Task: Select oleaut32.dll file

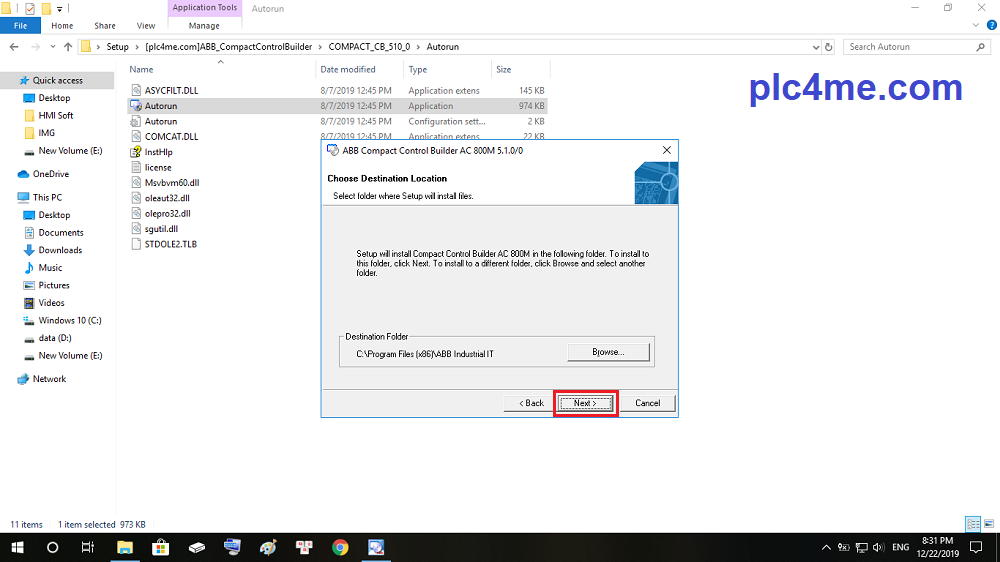Action: tap(166, 198)
